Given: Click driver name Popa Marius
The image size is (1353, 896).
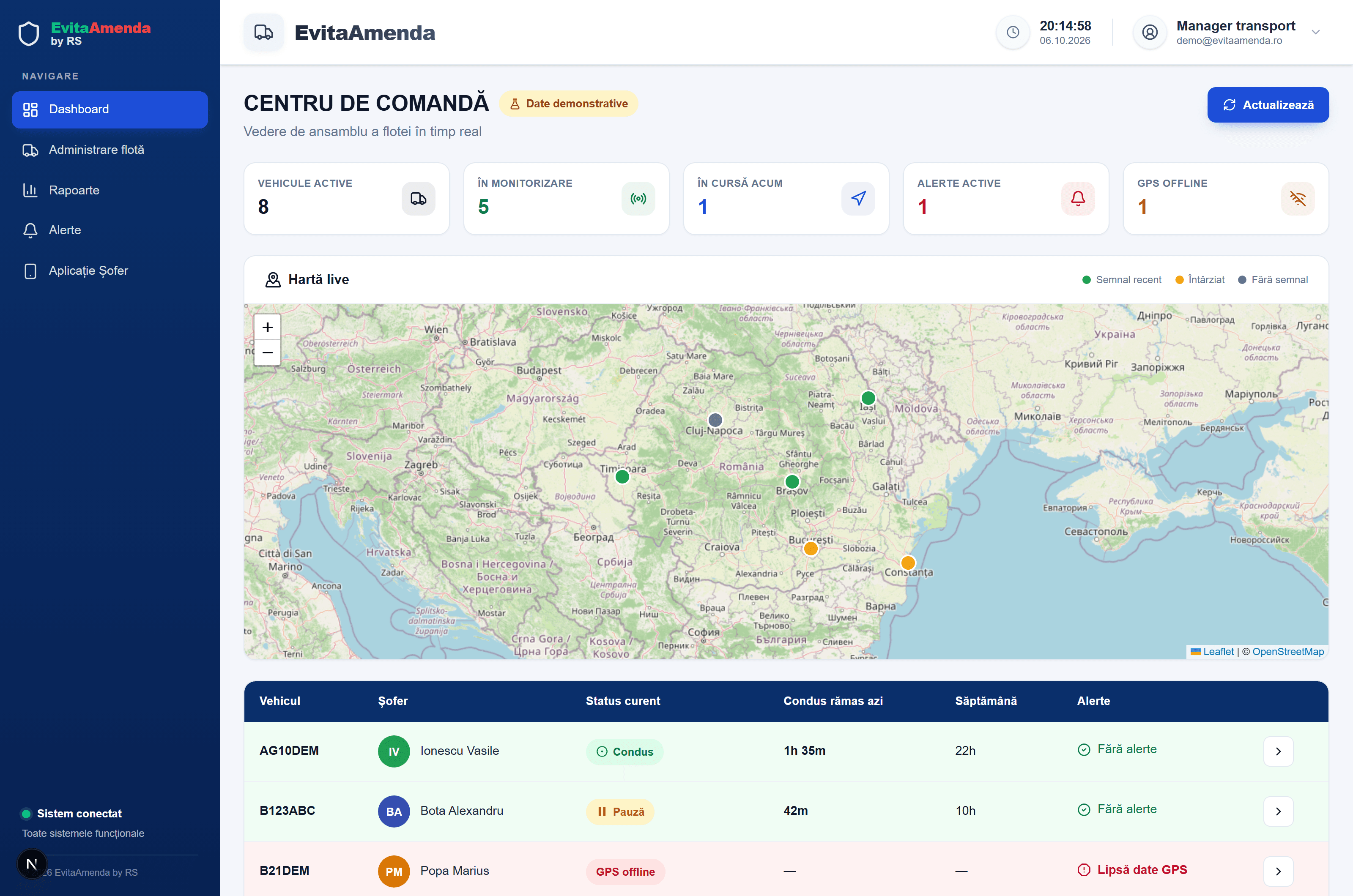Looking at the screenshot, I should pyautogui.click(x=455, y=871).
